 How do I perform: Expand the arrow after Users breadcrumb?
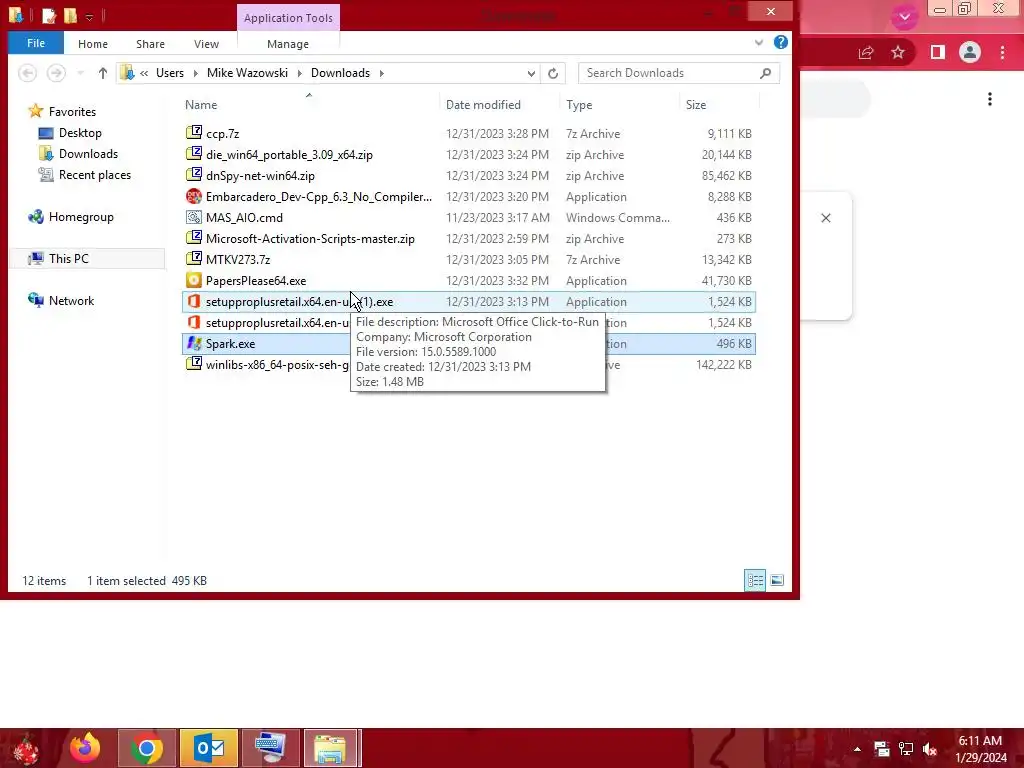pyautogui.click(x=195, y=73)
